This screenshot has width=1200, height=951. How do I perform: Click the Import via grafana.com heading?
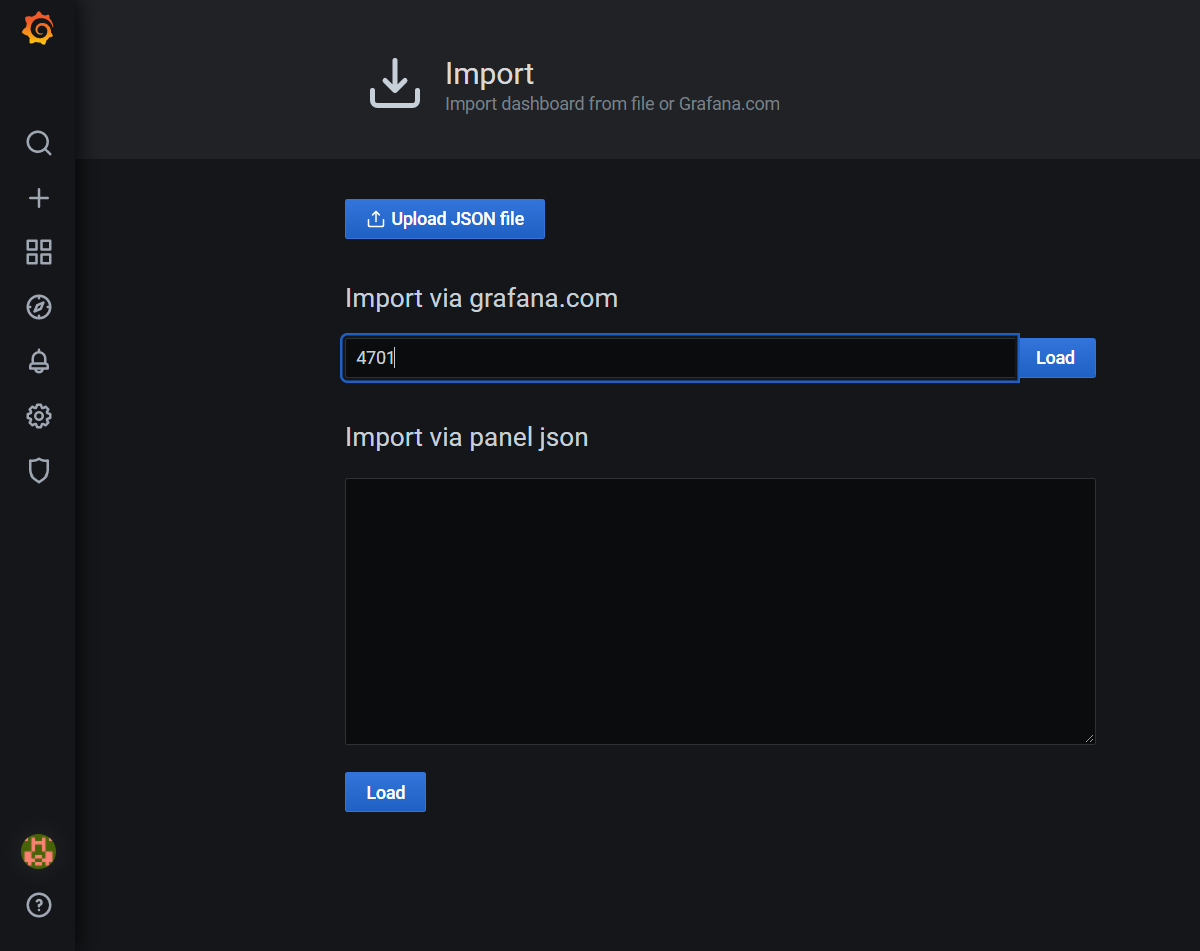click(x=481, y=297)
